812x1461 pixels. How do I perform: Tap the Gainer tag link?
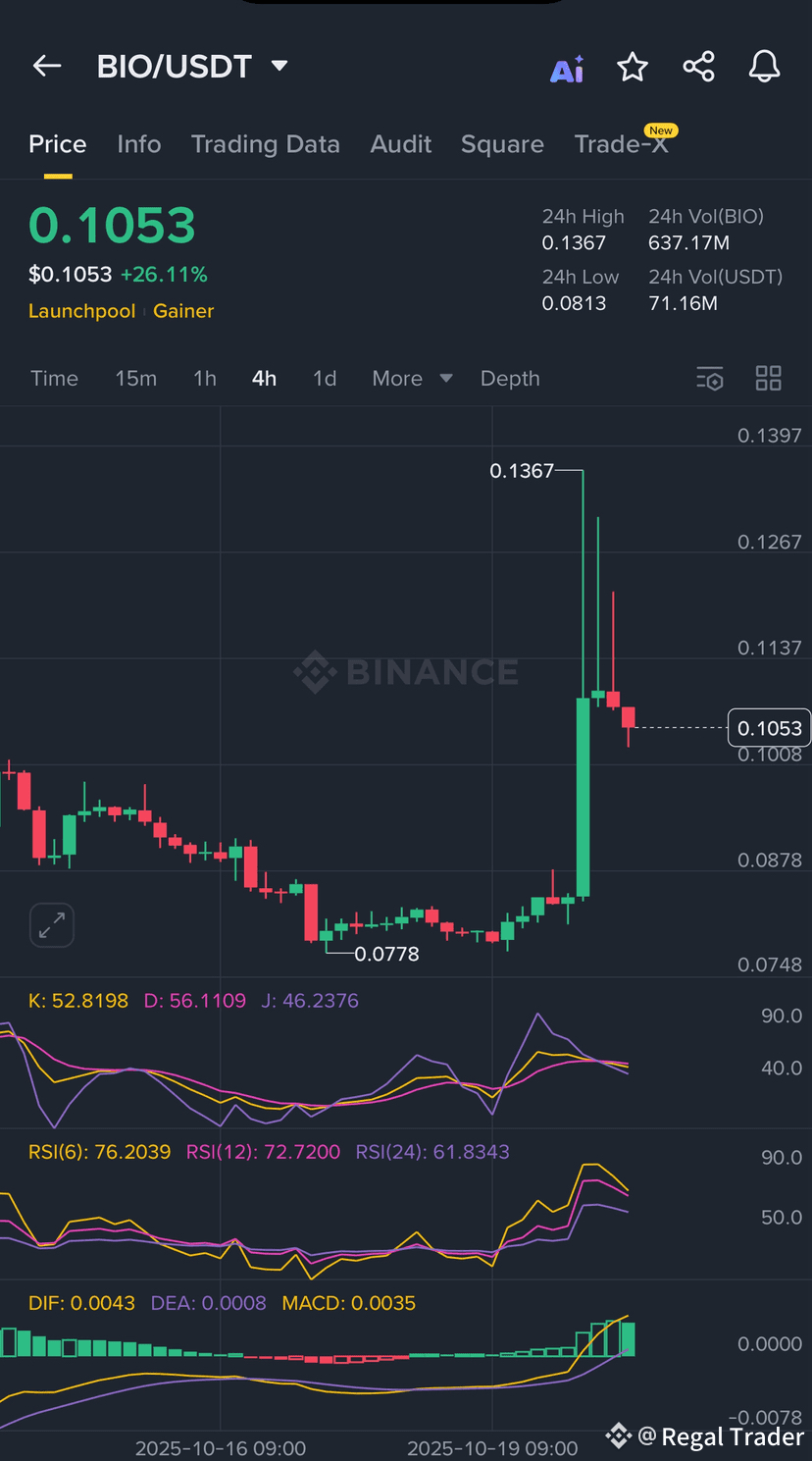[183, 311]
